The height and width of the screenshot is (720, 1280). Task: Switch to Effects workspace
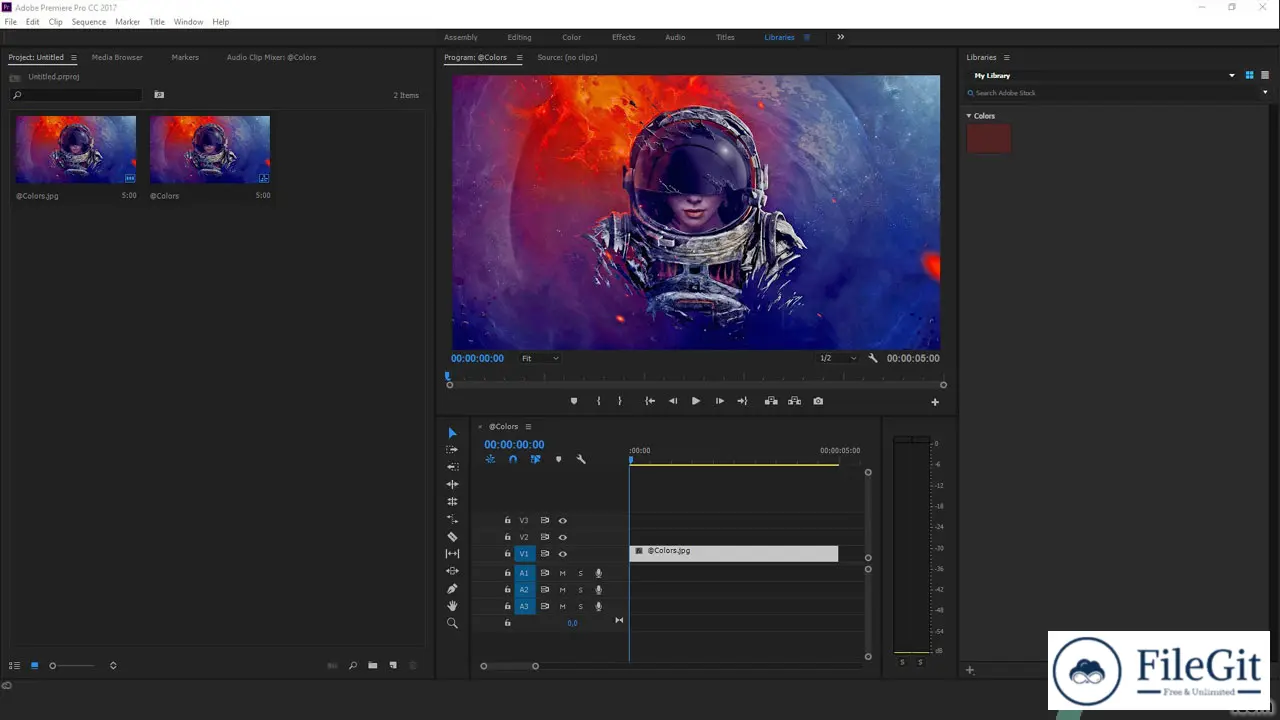pyautogui.click(x=623, y=37)
